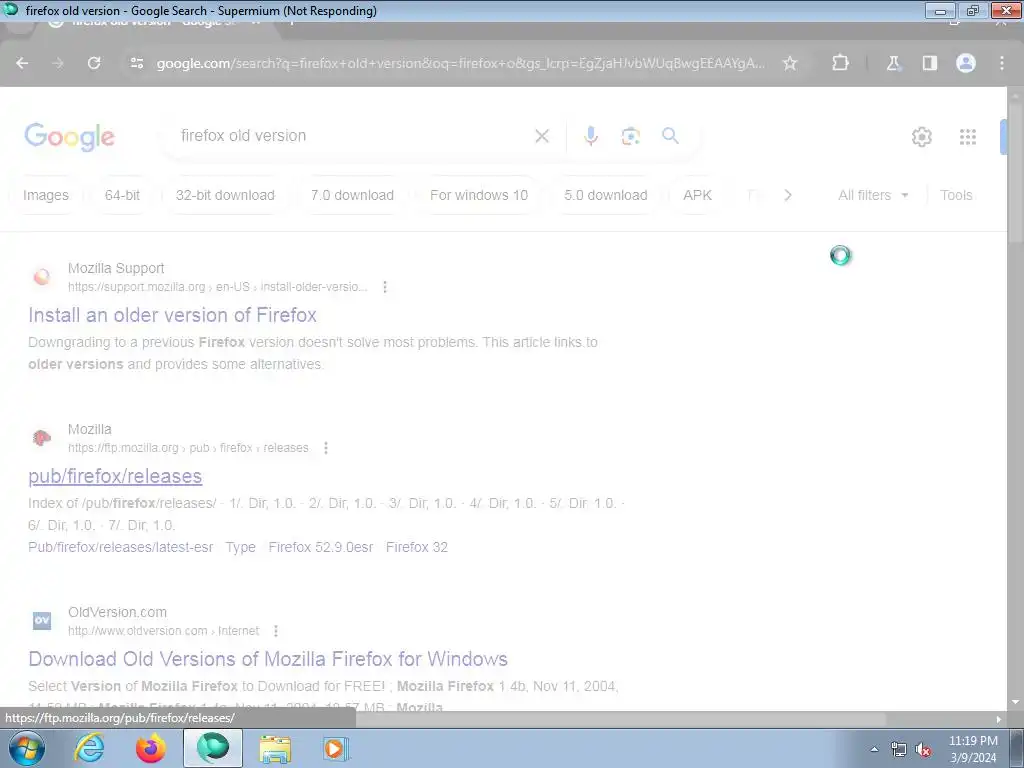The height and width of the screenshot is (768, 1024).
Task: Select the For windows 10 chip
Action: pos(479,195)
